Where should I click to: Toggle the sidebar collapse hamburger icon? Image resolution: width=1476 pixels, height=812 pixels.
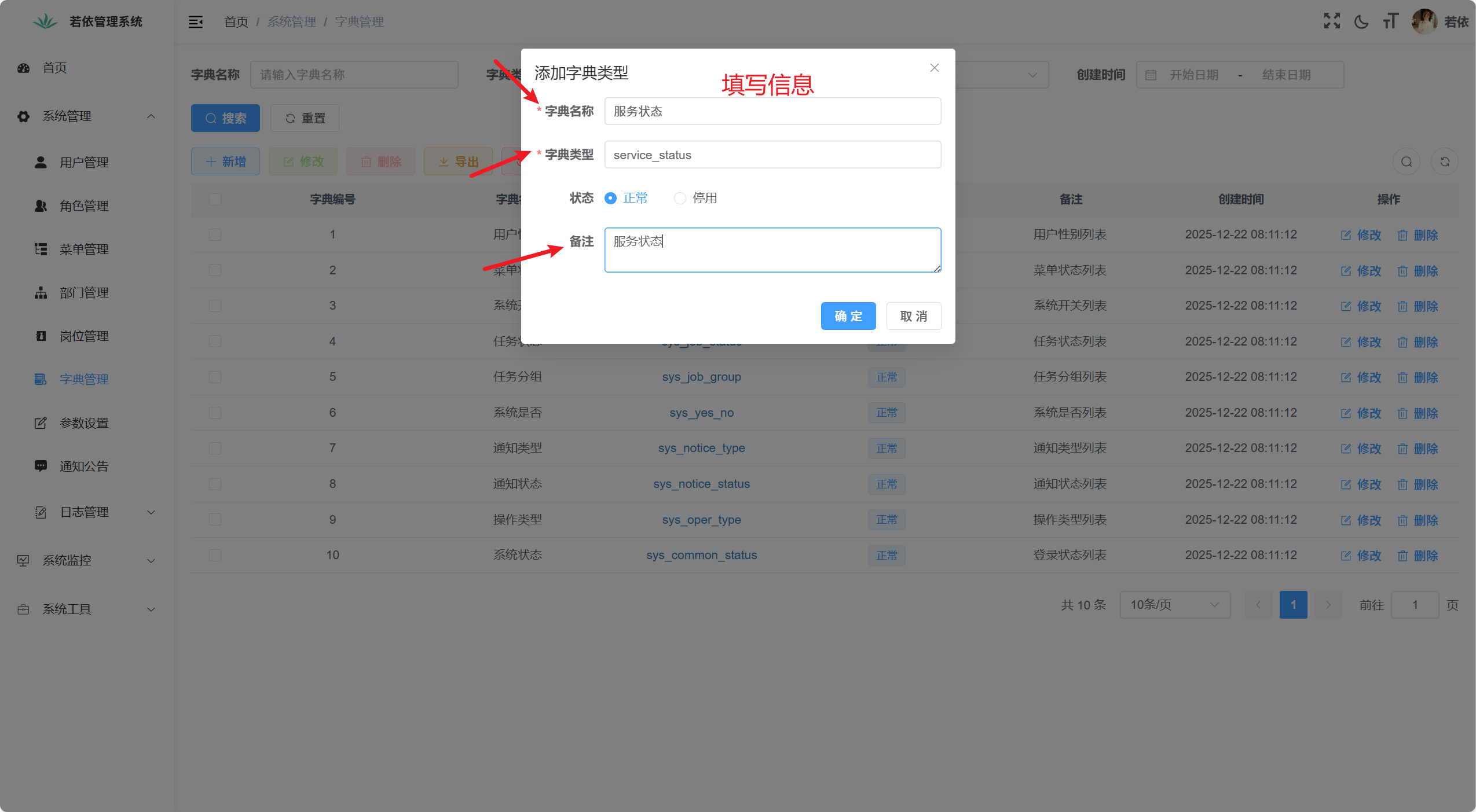click(196, 22)
